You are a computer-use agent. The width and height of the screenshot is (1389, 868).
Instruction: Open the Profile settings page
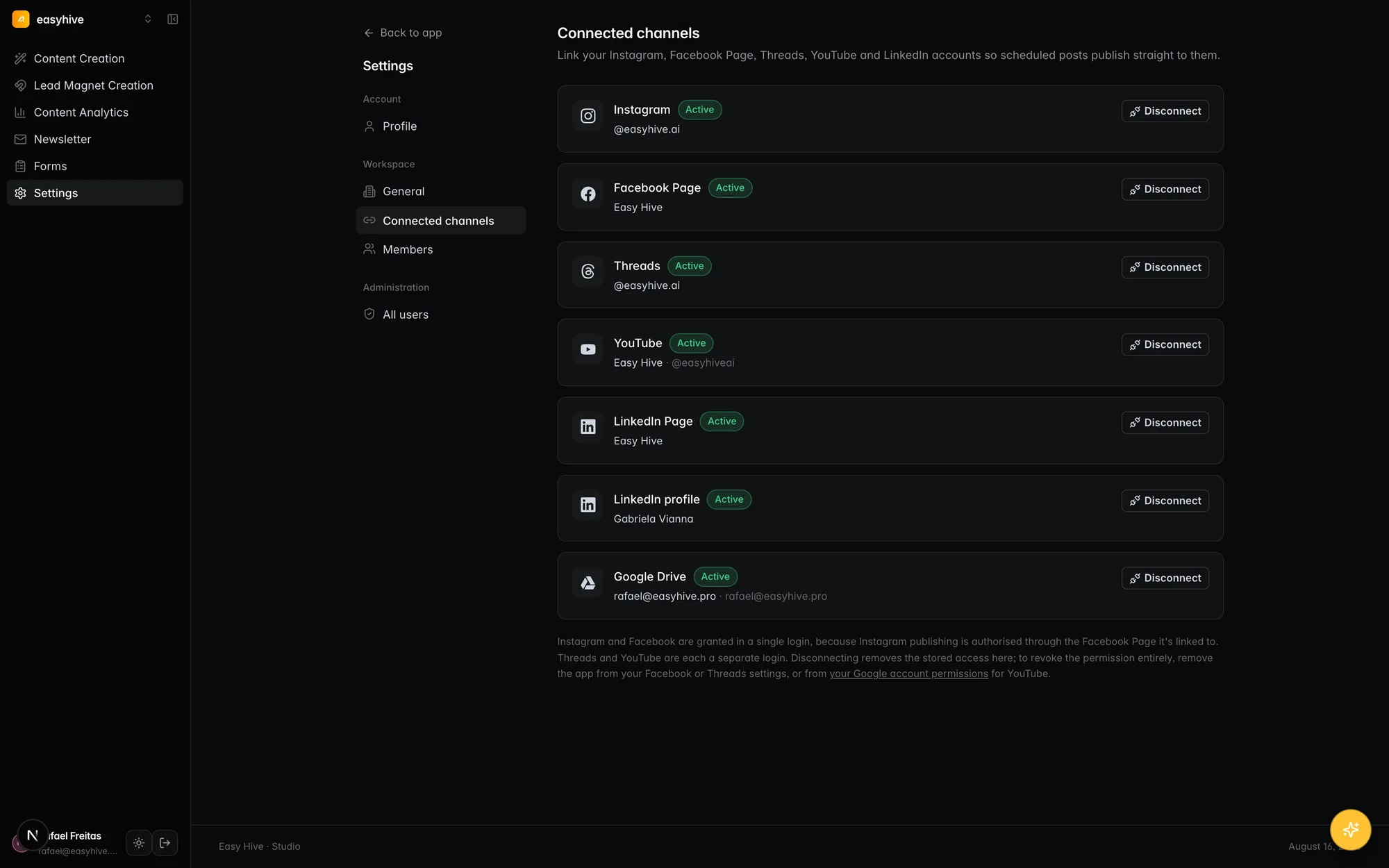[x=441, y=126]
